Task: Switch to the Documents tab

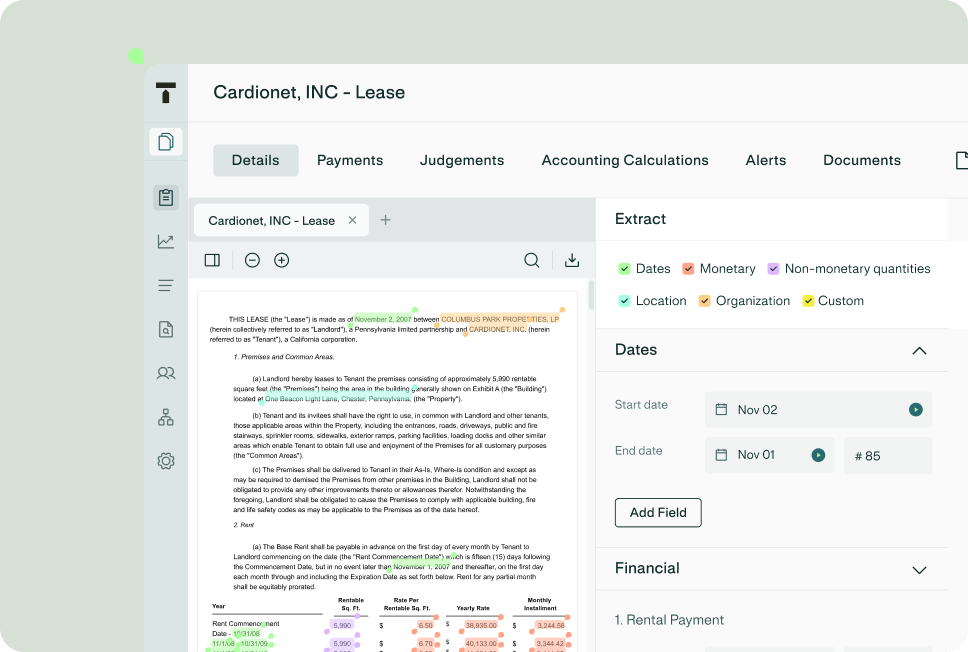Action: tap(862, 161)
